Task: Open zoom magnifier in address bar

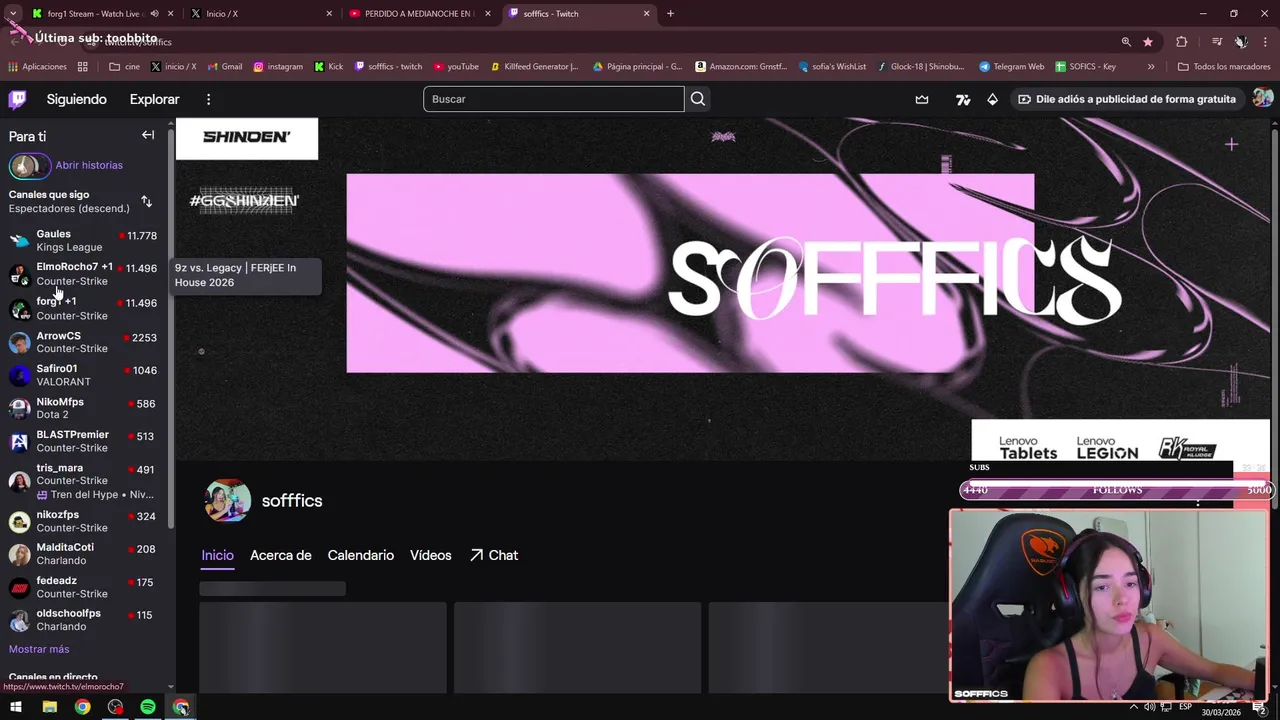Action: [1126, 42]
